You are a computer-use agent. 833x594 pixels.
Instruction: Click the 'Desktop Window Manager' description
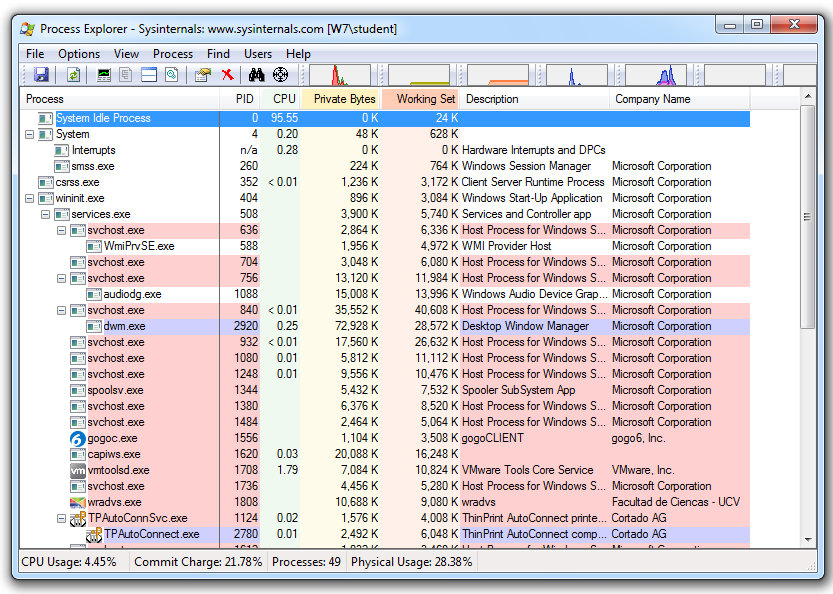coord(525,326)
